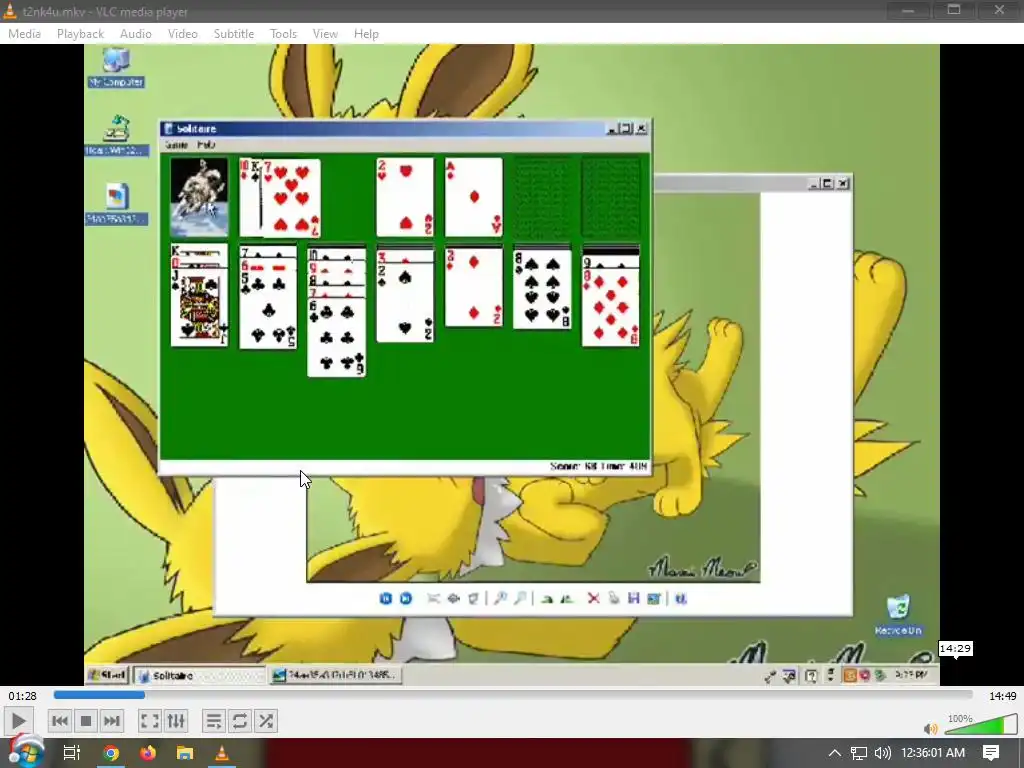This screenshot has height=768, width=1024.
Task: Toggle the VLC playlist view
Action: coord(214,721)
